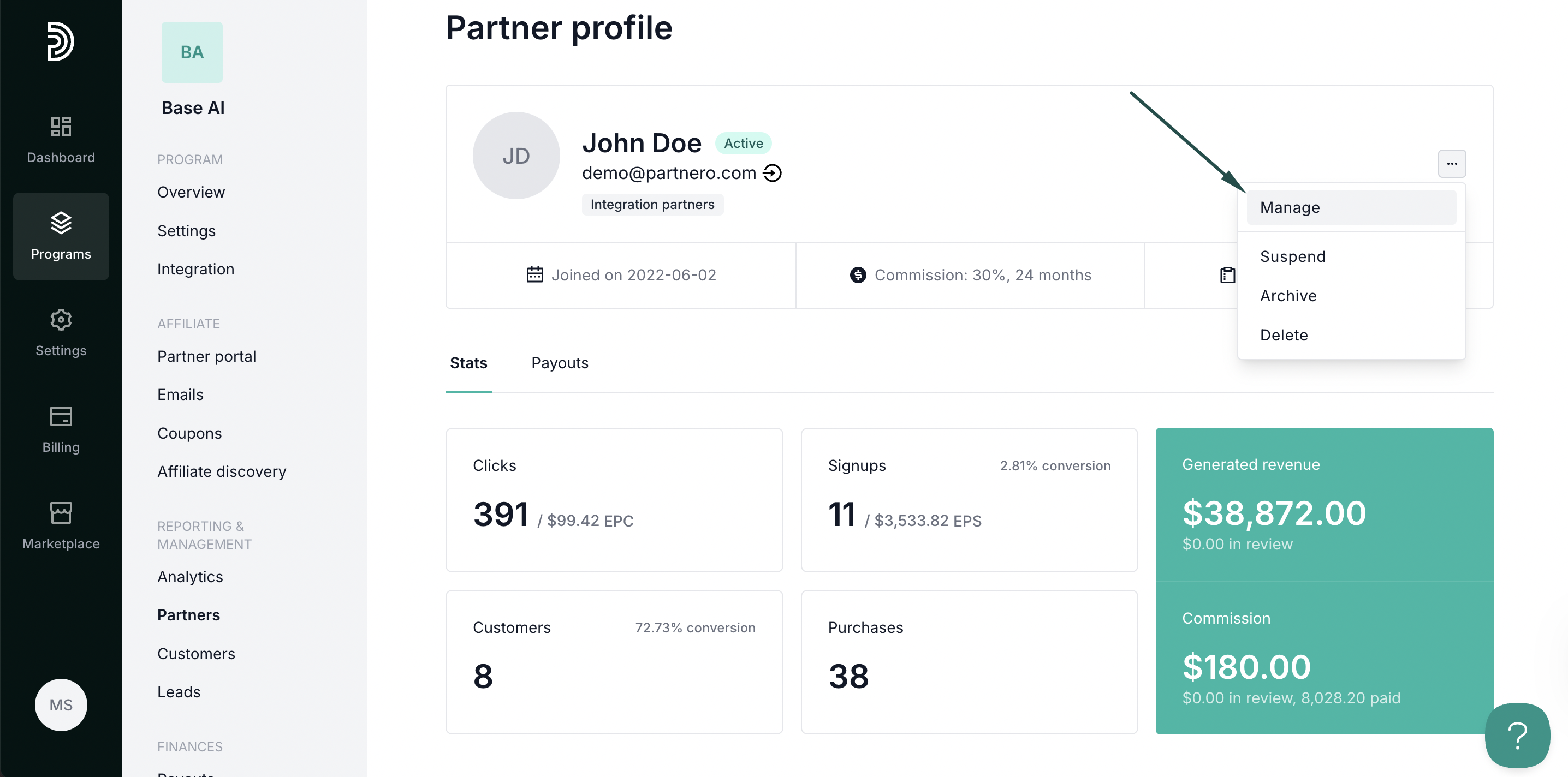Choose Suspend in the partner menu

pyautogui.click(x=1292, y=257)
